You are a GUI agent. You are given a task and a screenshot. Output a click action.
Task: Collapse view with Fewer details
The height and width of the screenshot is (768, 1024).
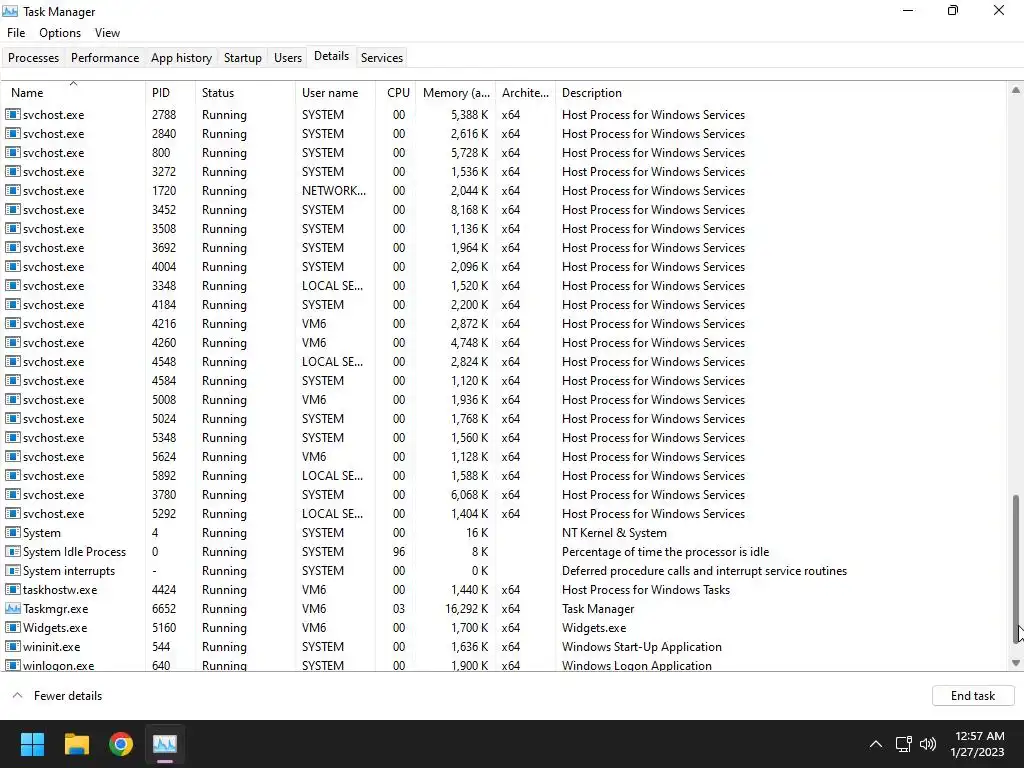[x=57, y=696]
